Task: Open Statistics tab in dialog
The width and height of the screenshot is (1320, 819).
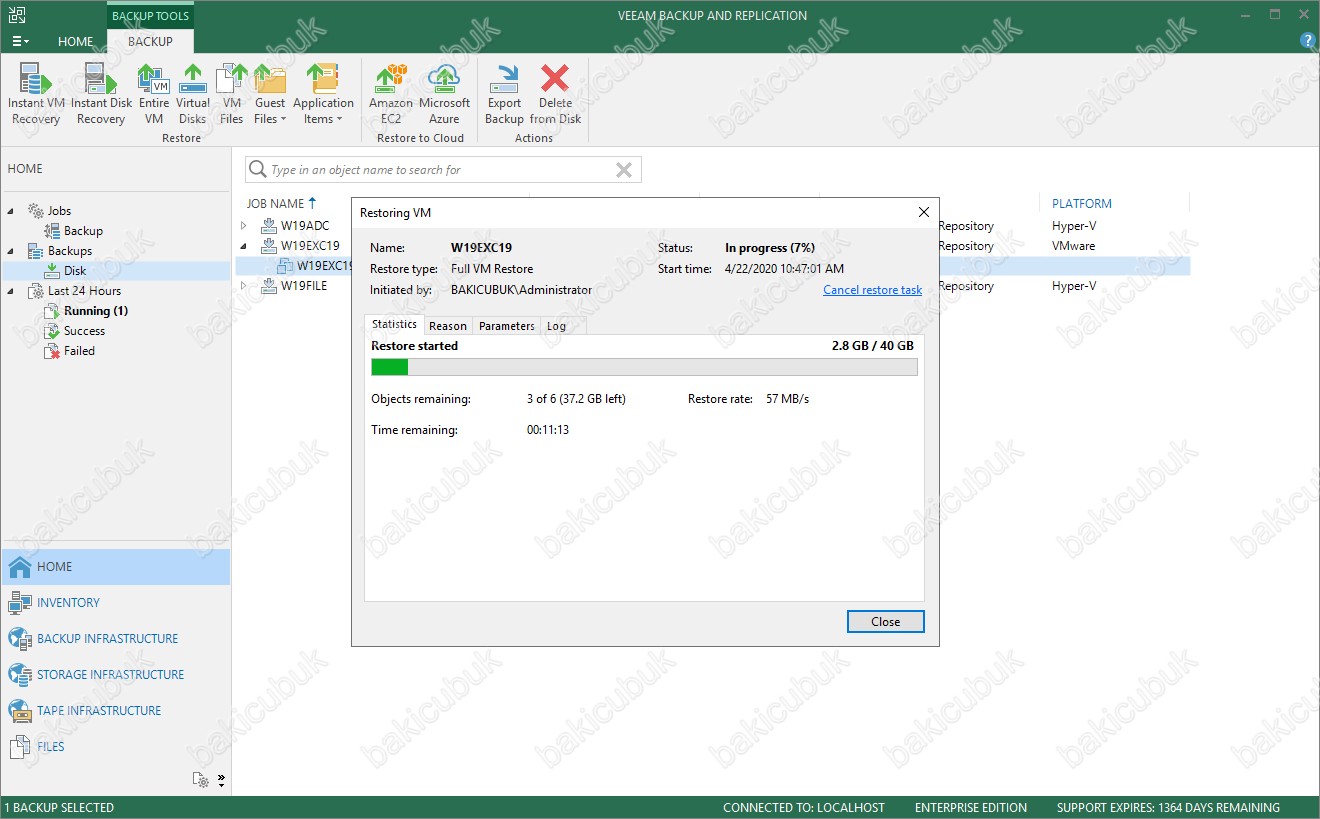Action: click(394, 325)
